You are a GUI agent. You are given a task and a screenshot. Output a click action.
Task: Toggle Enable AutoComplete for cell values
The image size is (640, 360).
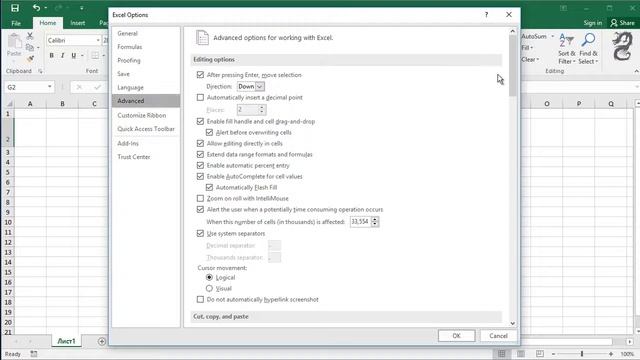click(200, 176)
